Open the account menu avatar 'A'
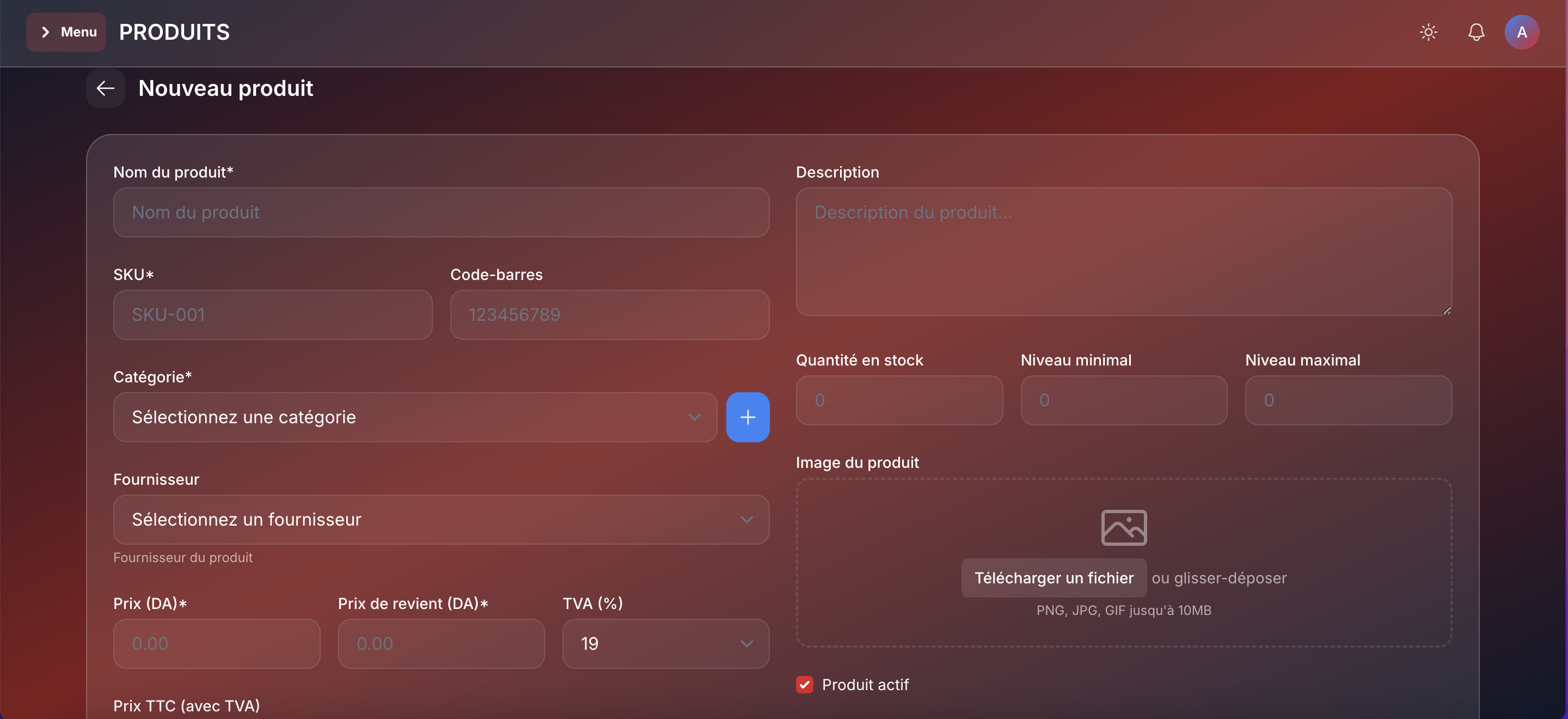The width and height of the screenshot is (1568, 719). 1521,32
